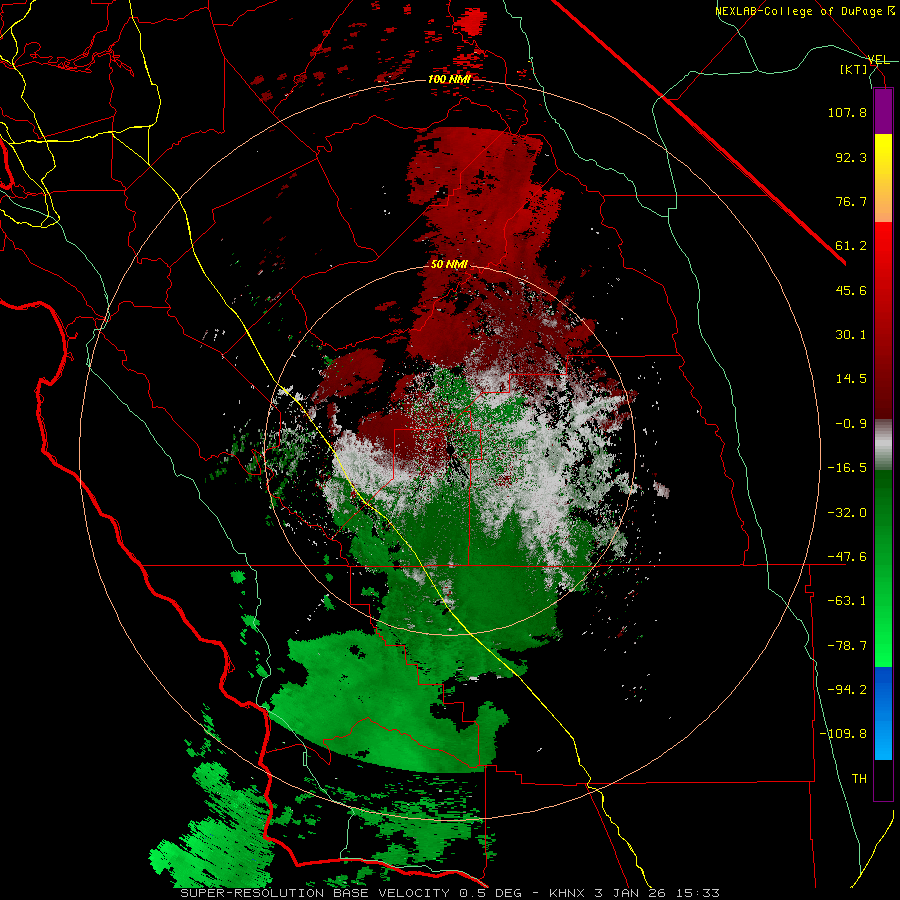Click the -109.8 velocity scale value
This screenshot has width=900, height=900.
[844, 734]
